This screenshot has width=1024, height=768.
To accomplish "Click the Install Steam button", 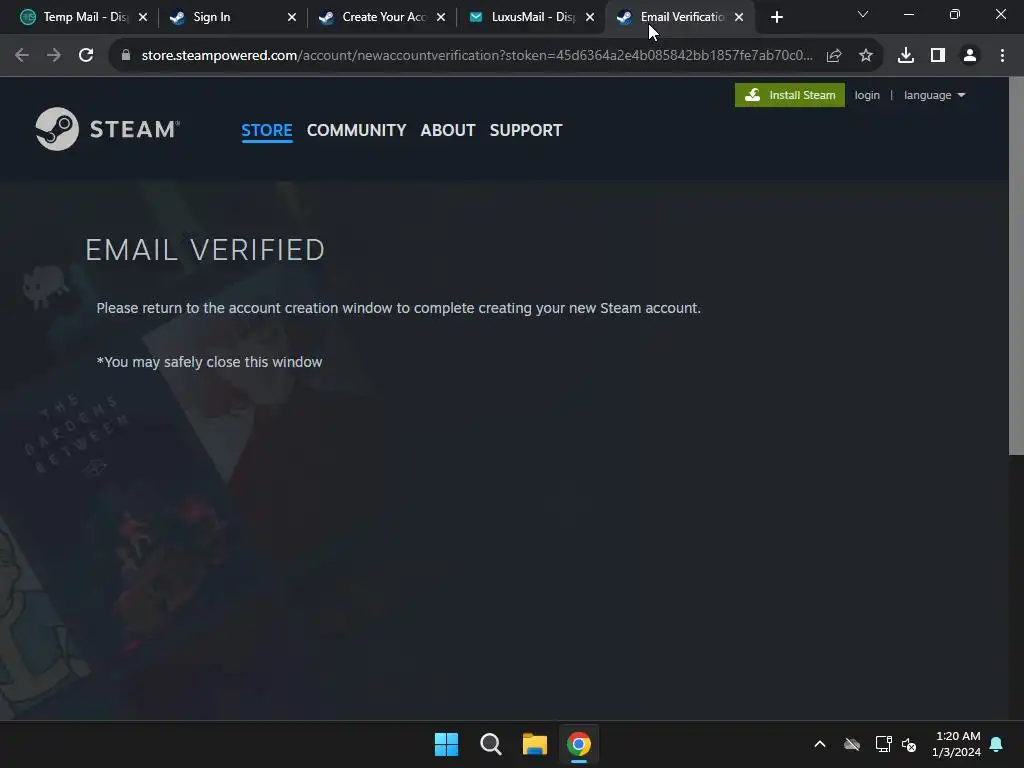I will (790, 95).
